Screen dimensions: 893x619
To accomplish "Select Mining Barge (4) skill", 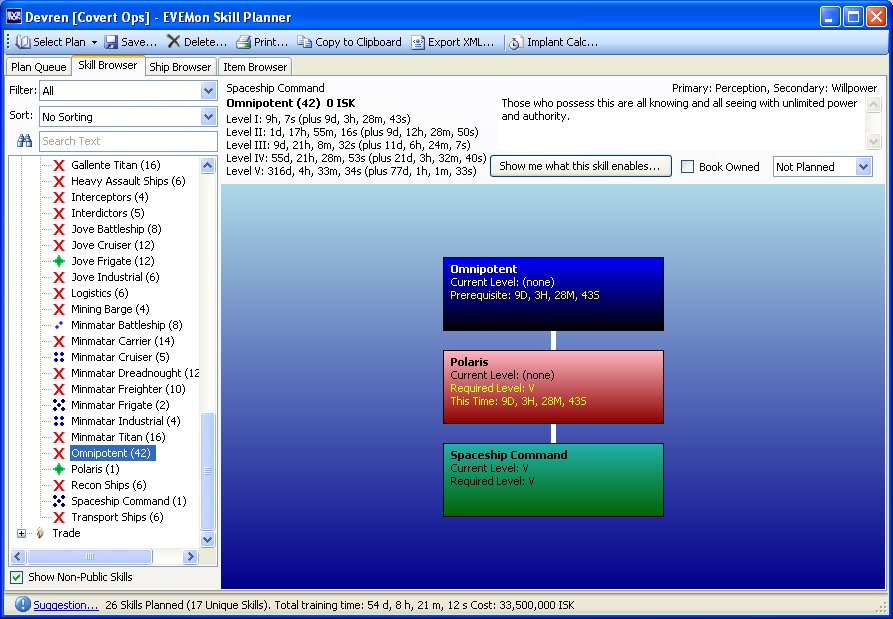I will (110, 309).
